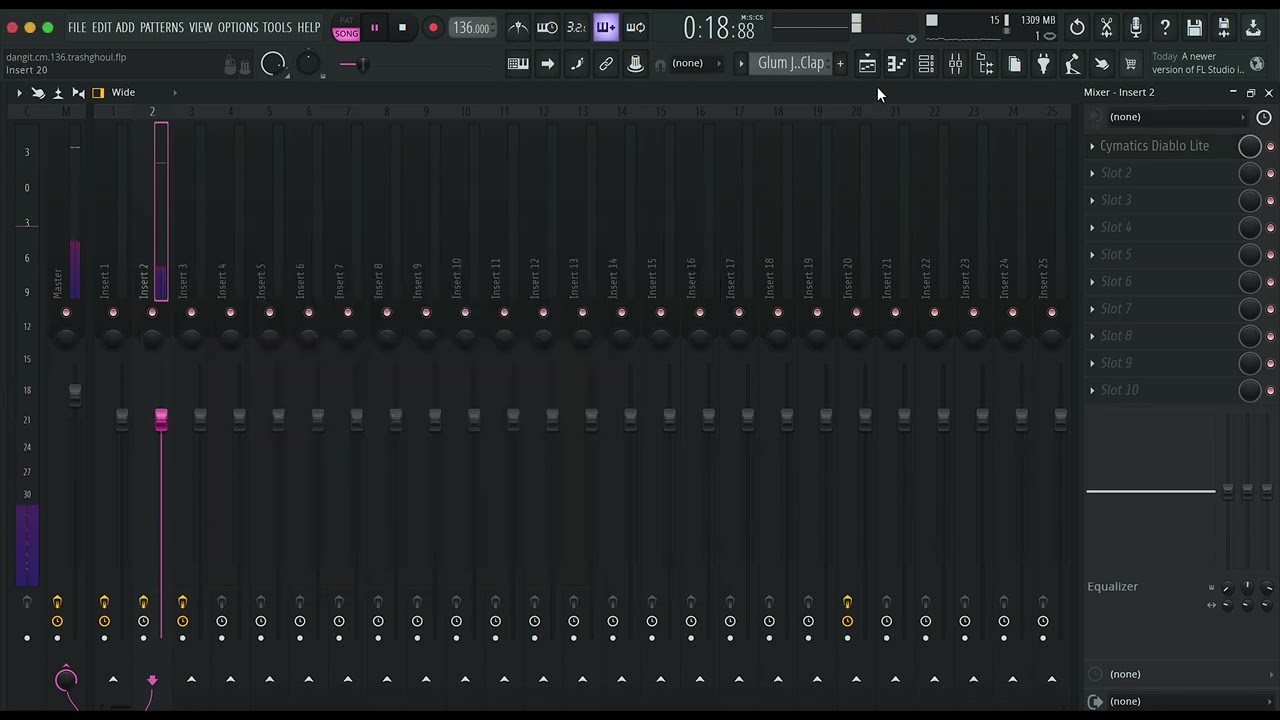Screen dimensions: 1280x720
Task: Open the FILE menu
Action: point(77,28)
